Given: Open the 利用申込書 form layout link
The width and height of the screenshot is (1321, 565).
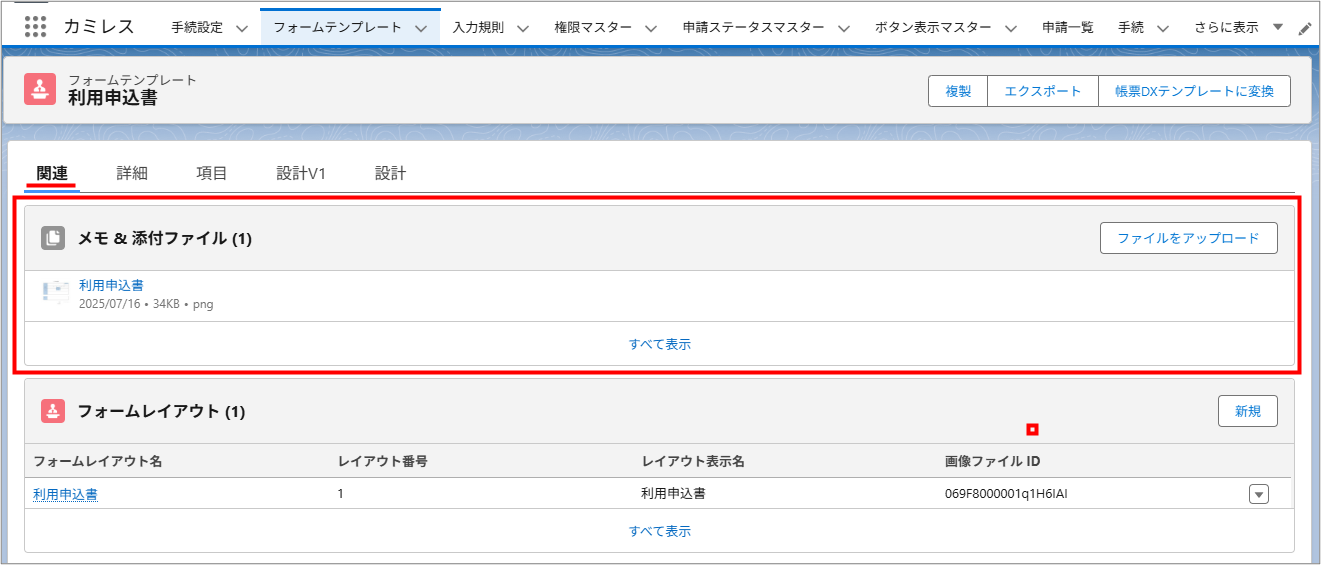Looking at the screenshot, I should tap(65, 494).
